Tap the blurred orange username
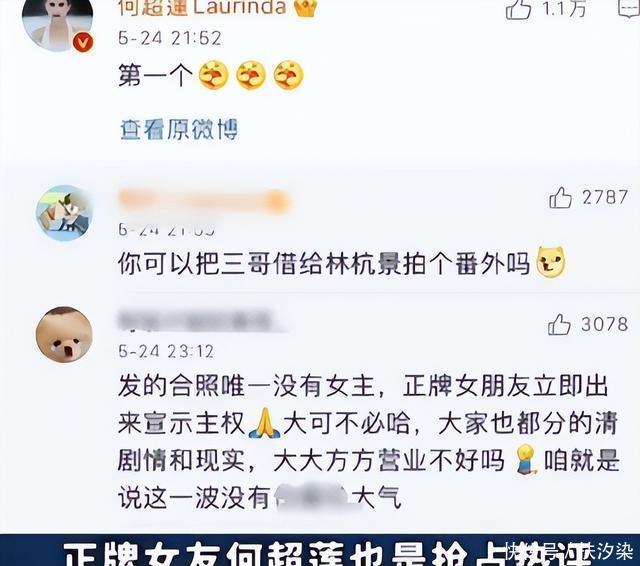The height and width of the screenshot is (566, 640). [204, 202]
